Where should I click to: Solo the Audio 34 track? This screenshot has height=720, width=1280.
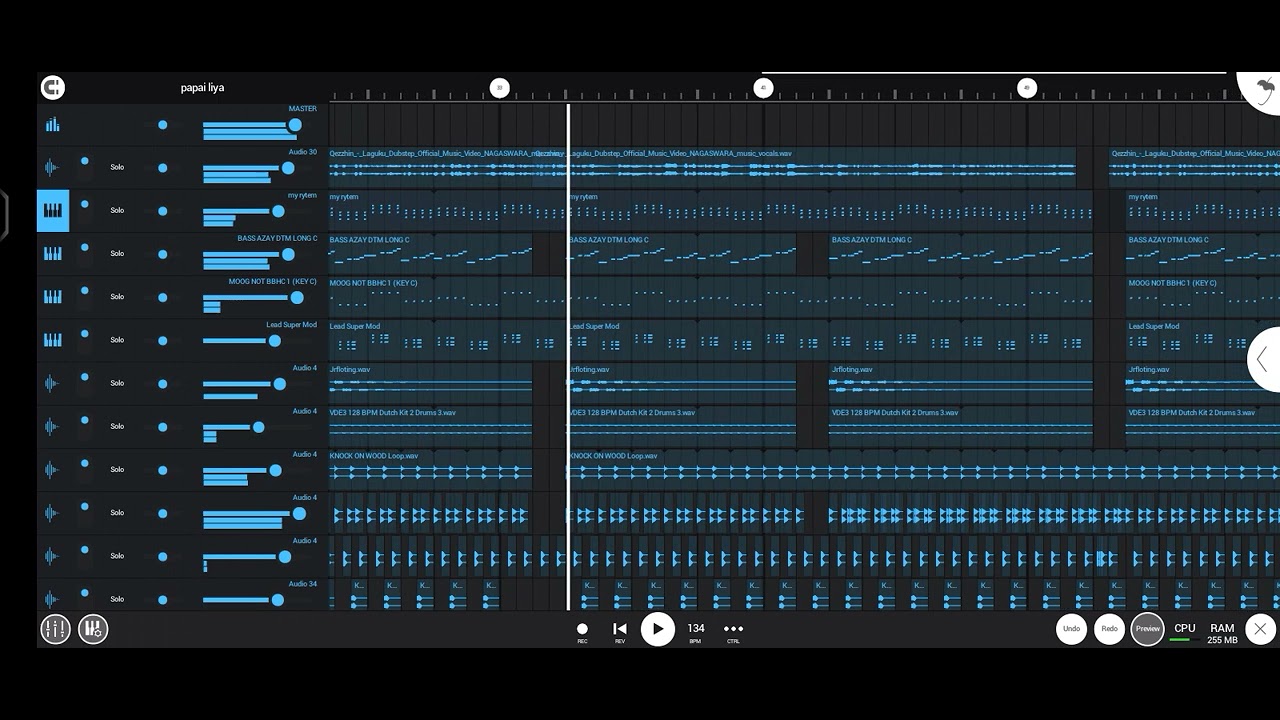tap(117, 599)
